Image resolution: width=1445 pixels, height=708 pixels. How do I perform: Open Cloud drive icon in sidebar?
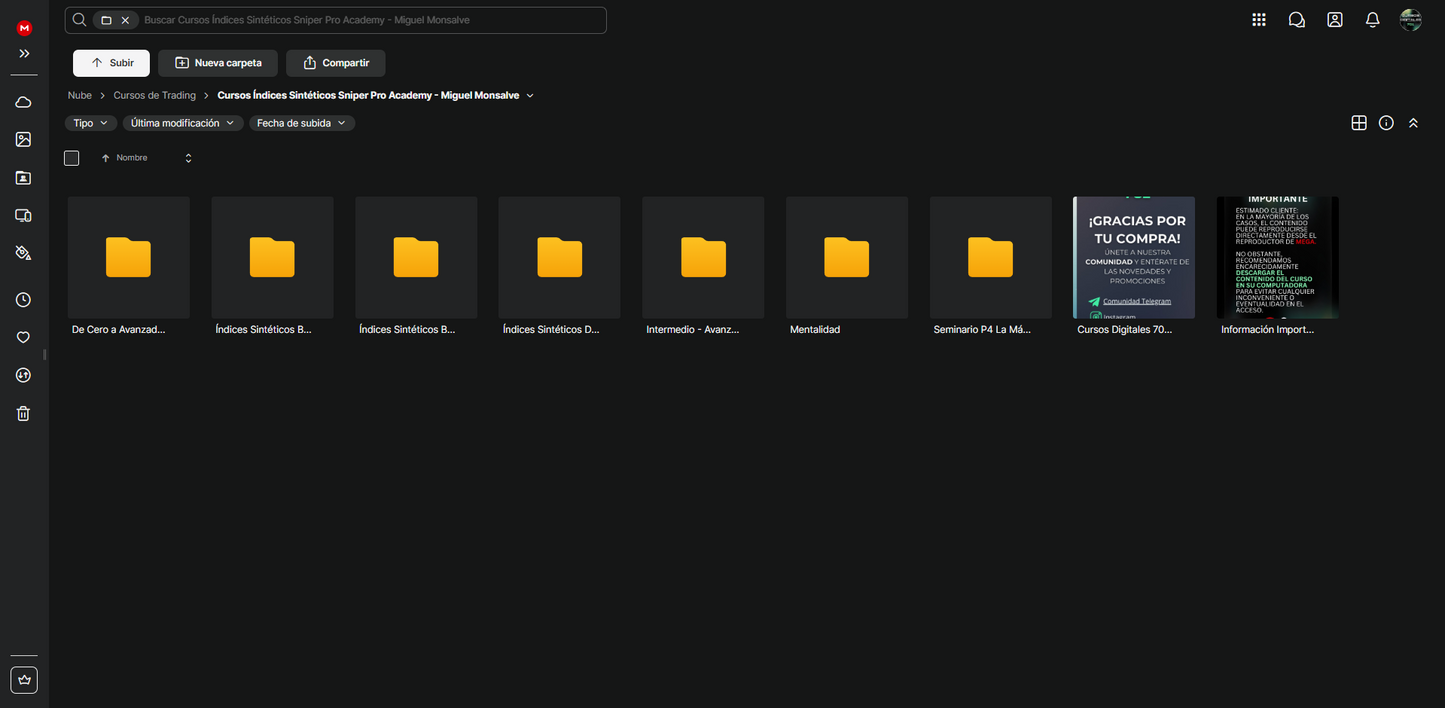[x=24, y=102]
